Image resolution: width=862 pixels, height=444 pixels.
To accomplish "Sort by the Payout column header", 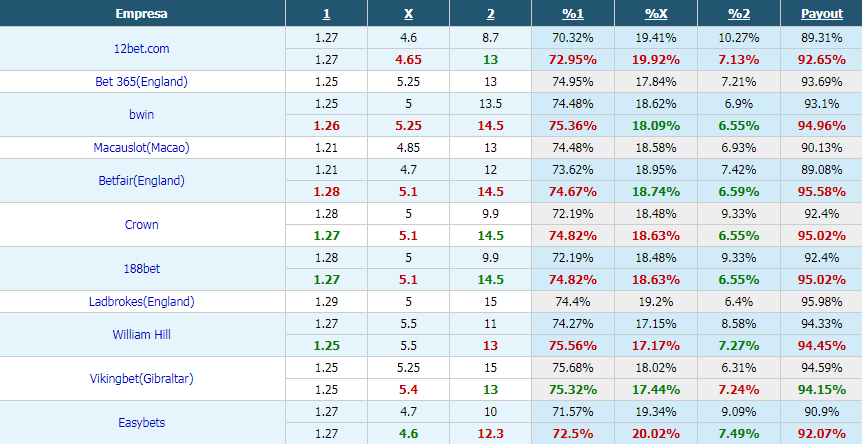I will tap(822, 14).
